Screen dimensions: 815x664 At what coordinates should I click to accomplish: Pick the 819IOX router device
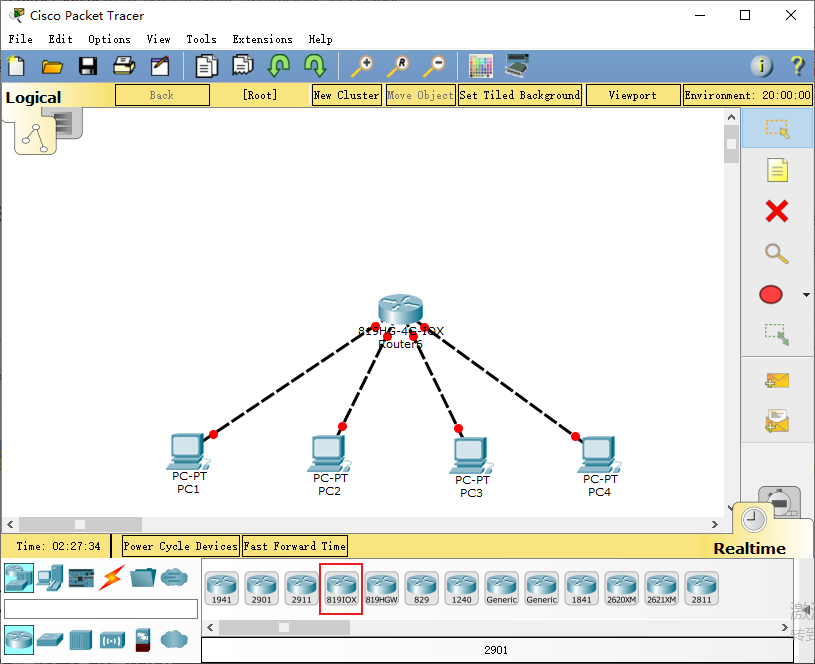341,588
